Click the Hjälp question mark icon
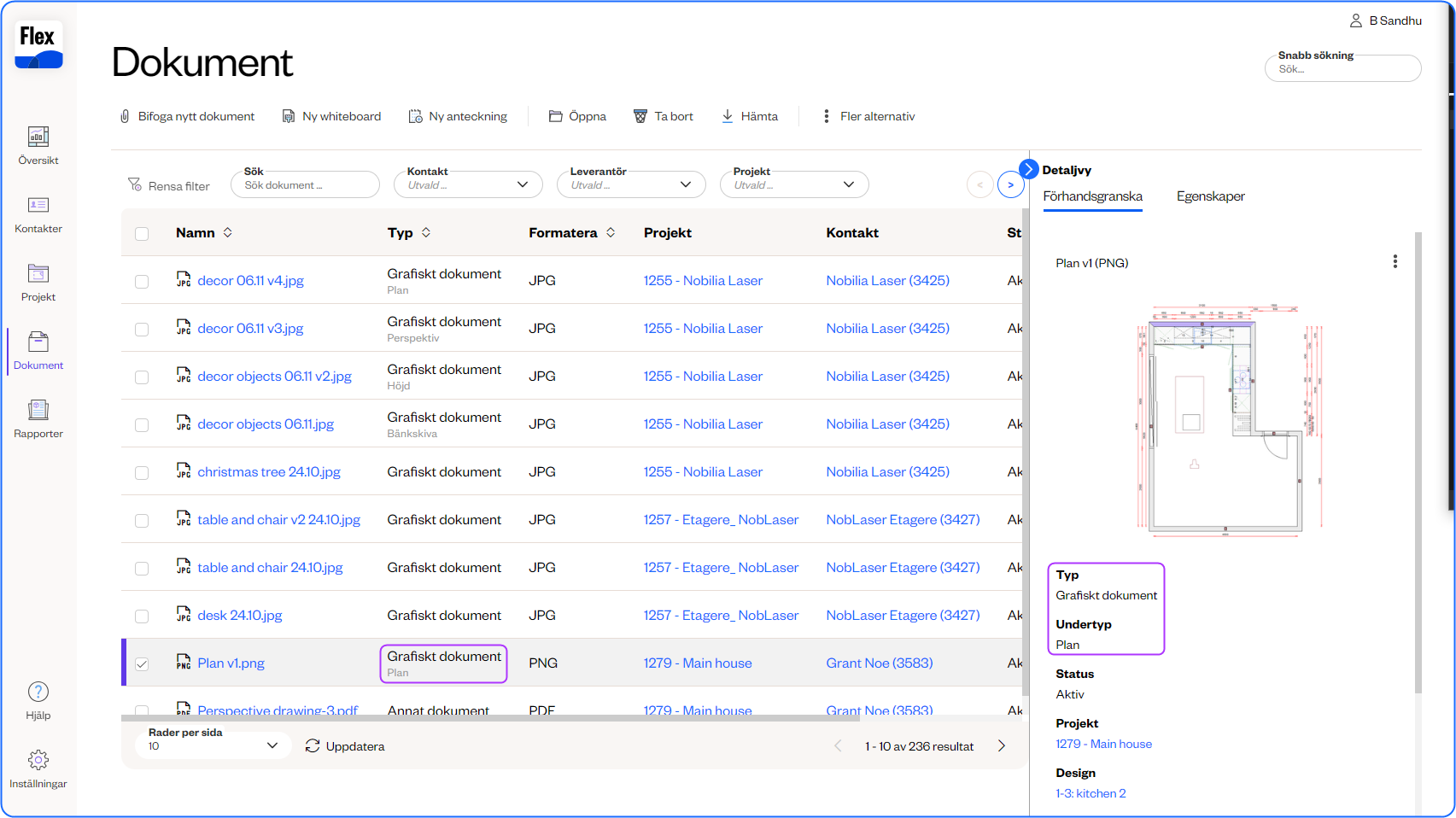This screenshot has height=818, width=1456. 38,692
